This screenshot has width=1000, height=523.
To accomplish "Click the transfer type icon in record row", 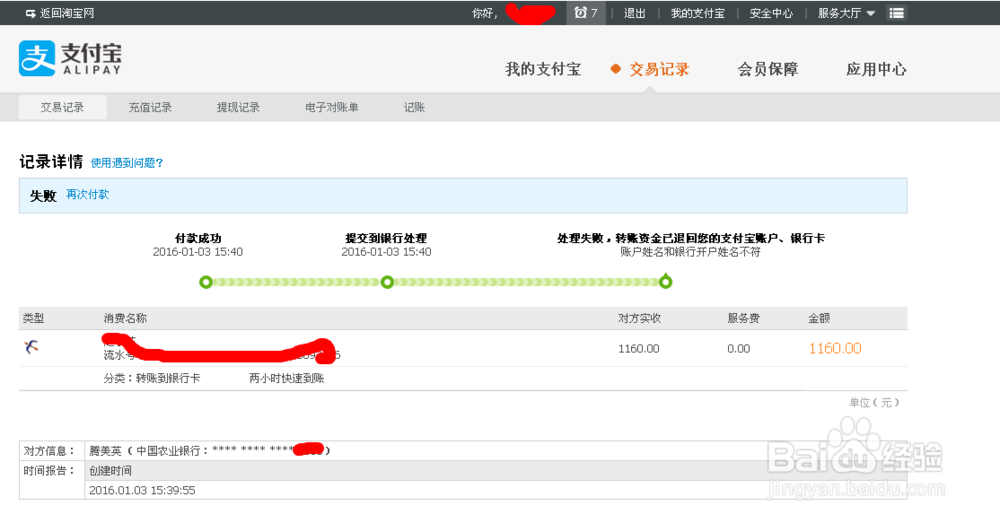I will click(x=31, y=347).
